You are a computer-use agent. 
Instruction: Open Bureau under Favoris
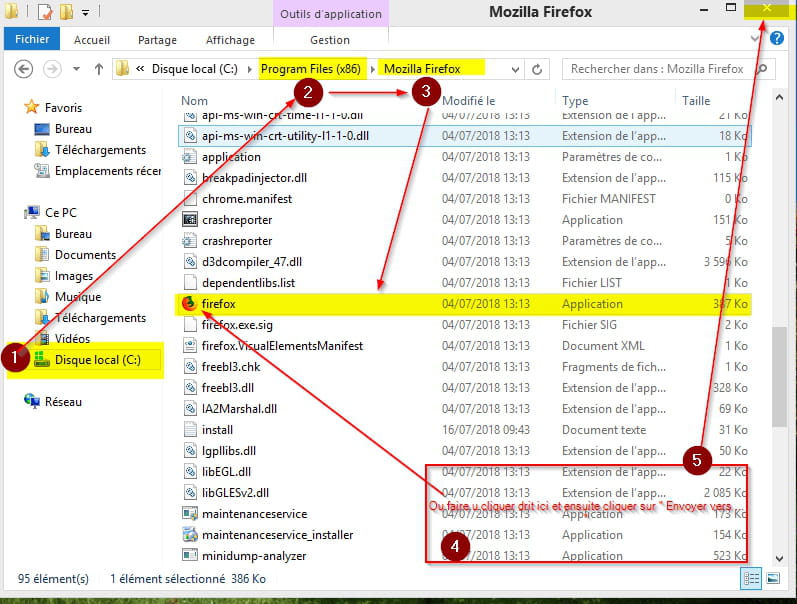point(73,129)
